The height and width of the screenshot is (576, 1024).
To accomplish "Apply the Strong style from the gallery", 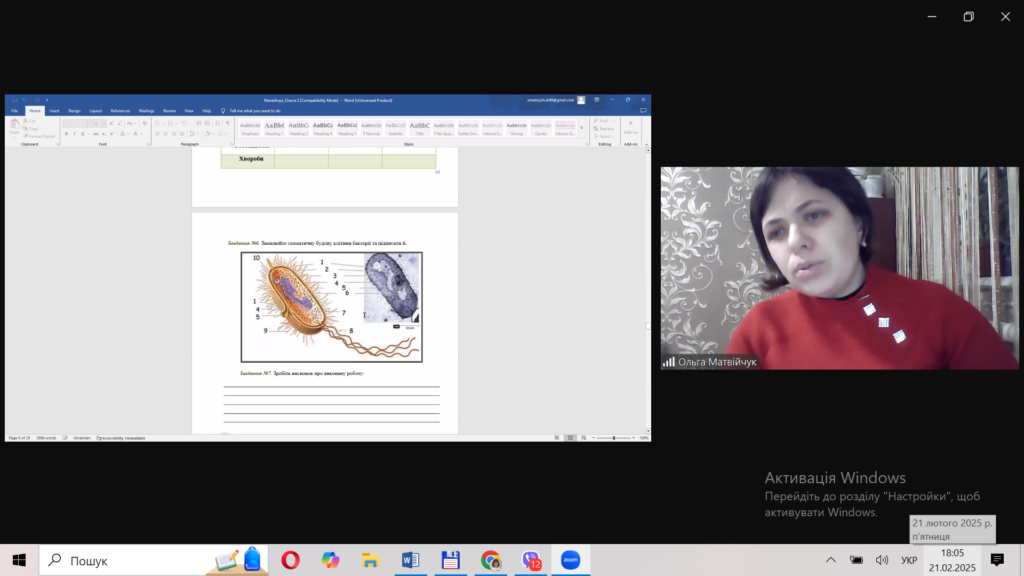I will click(x=516, y=129).
